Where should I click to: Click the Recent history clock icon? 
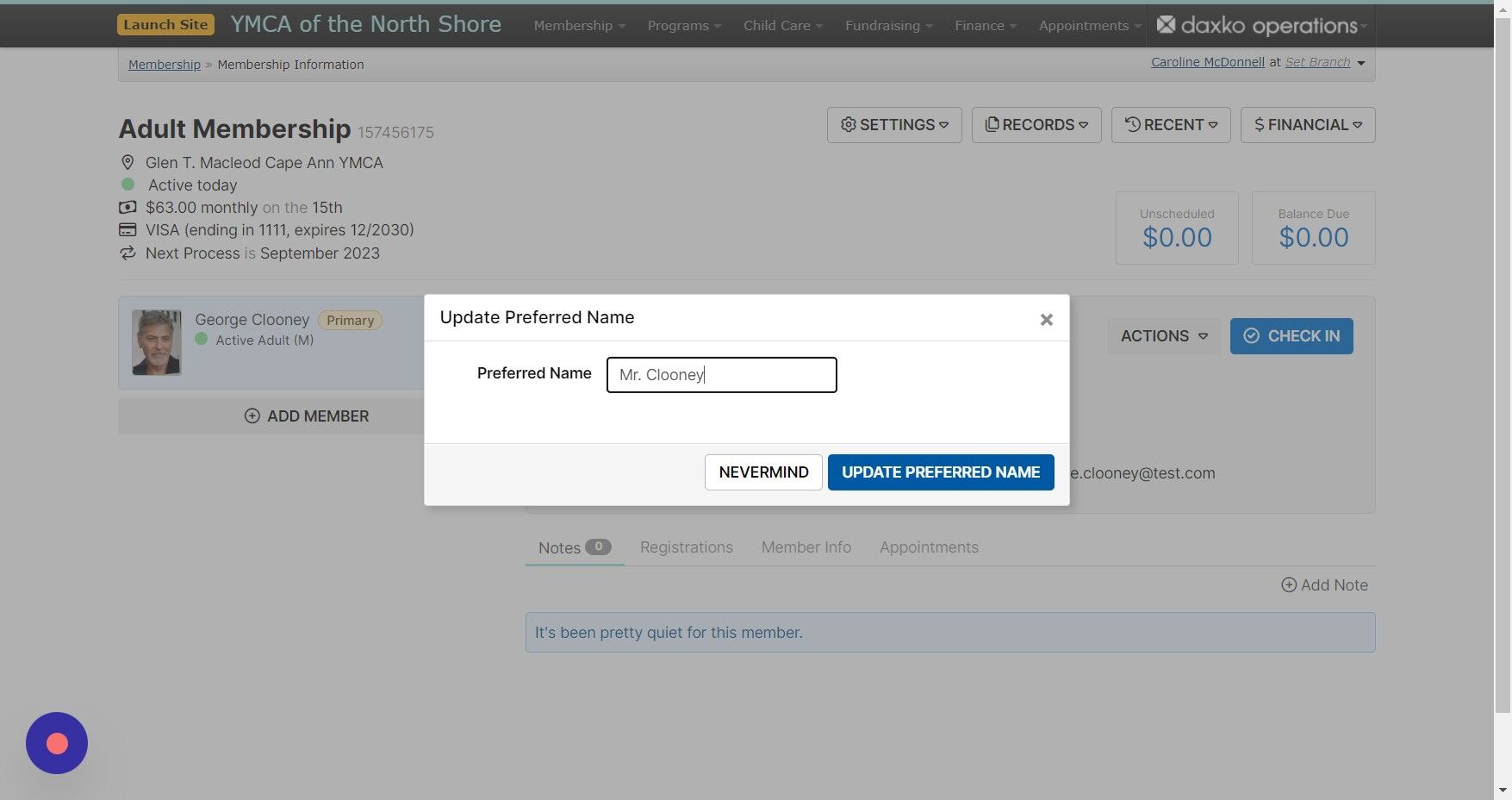click(x=1132, y=124)
